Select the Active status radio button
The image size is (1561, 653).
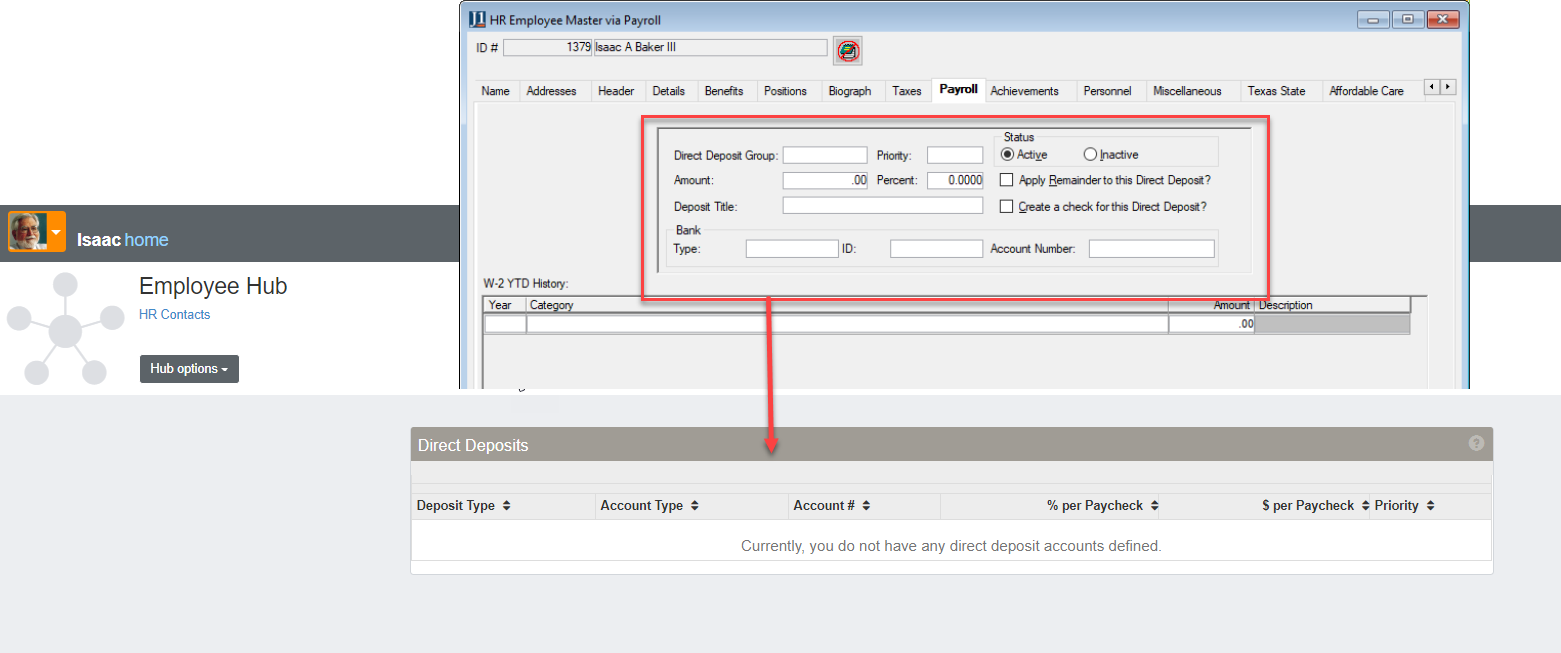(x=1007, y=155)
